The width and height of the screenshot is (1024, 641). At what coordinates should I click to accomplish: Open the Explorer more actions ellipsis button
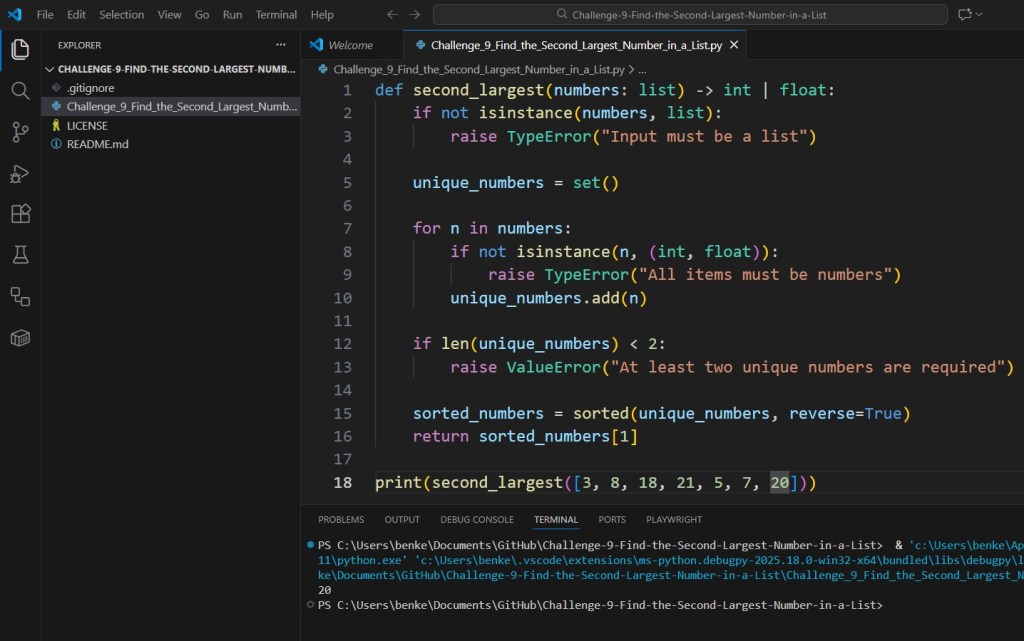(x=281, y=44)
